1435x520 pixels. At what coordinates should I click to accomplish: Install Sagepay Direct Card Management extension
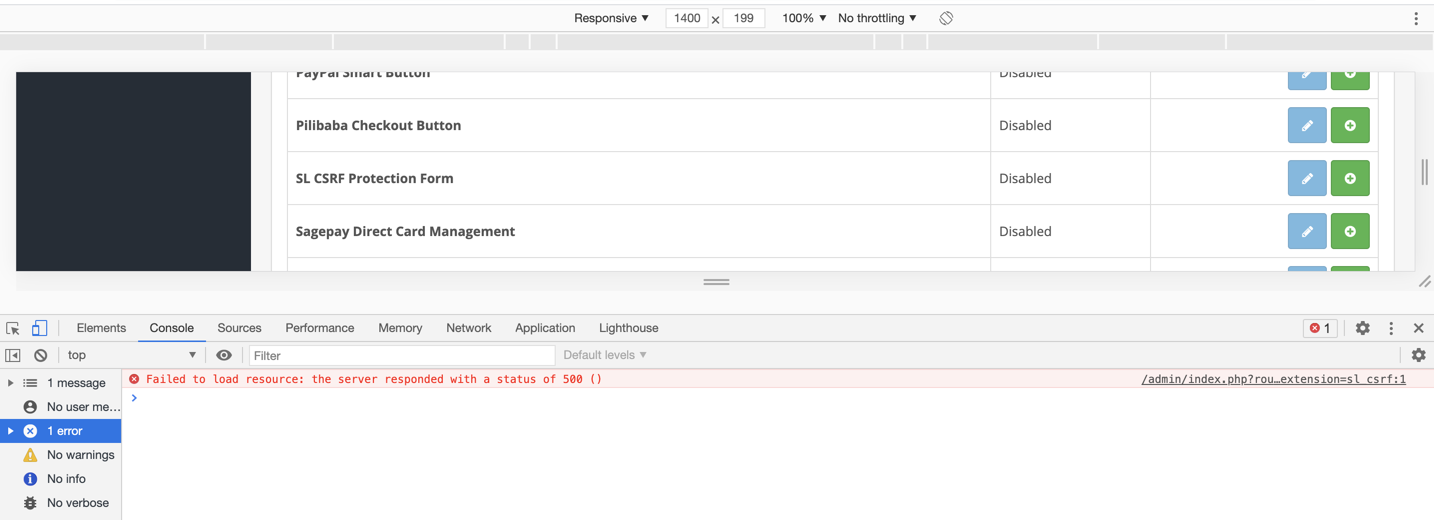(1350, 232)
